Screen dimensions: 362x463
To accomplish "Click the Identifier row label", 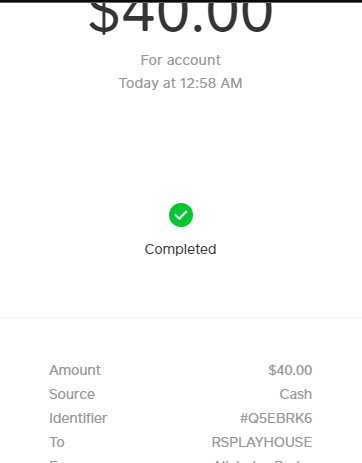I will 78,418.
